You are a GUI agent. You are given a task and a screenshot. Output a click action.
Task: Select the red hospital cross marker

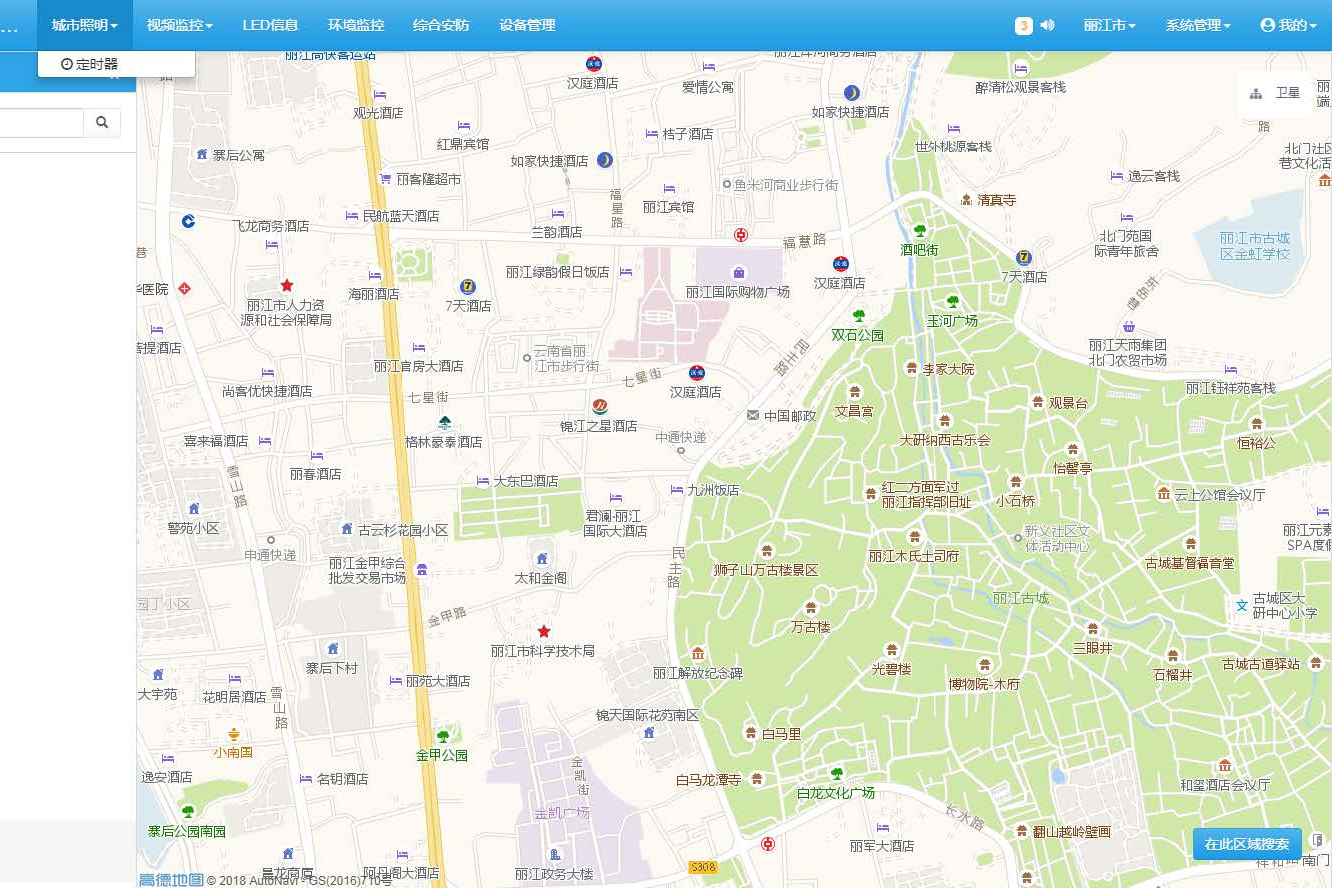(184, 289)
